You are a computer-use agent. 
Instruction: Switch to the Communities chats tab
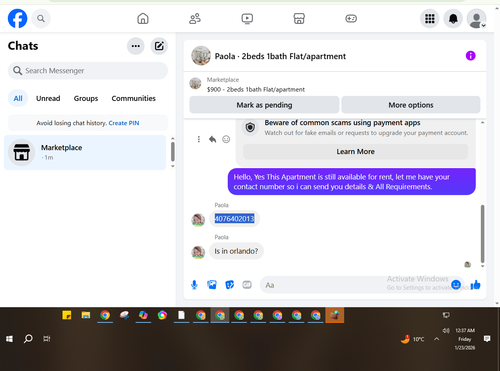point(133,98)
